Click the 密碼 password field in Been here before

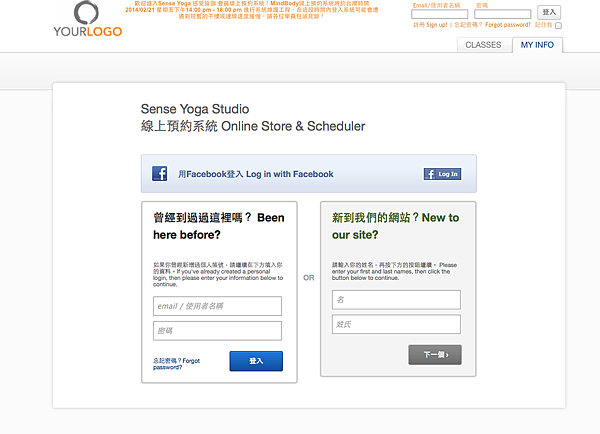click(x=217, y=331)
